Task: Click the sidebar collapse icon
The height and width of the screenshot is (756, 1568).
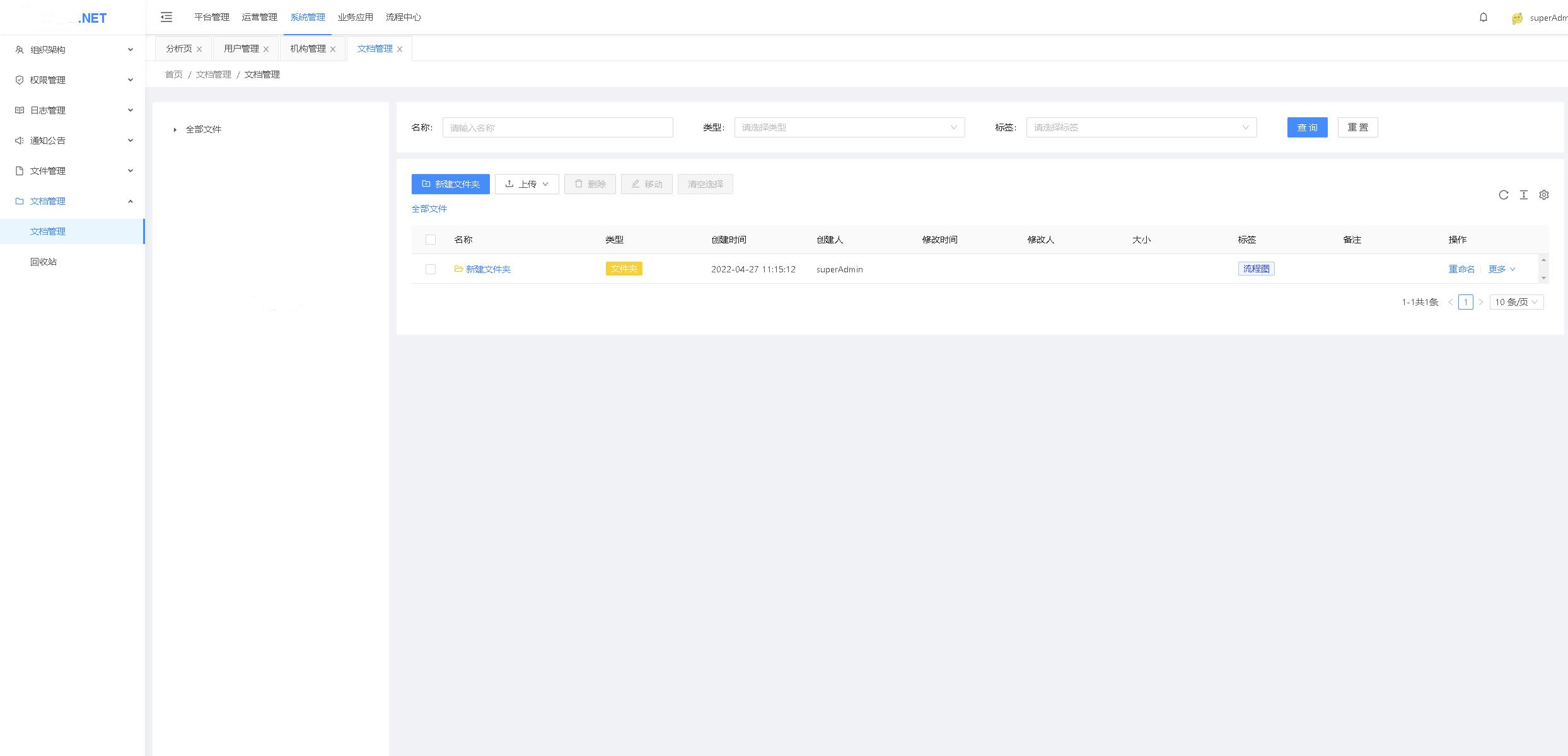Action: [166, 17]
